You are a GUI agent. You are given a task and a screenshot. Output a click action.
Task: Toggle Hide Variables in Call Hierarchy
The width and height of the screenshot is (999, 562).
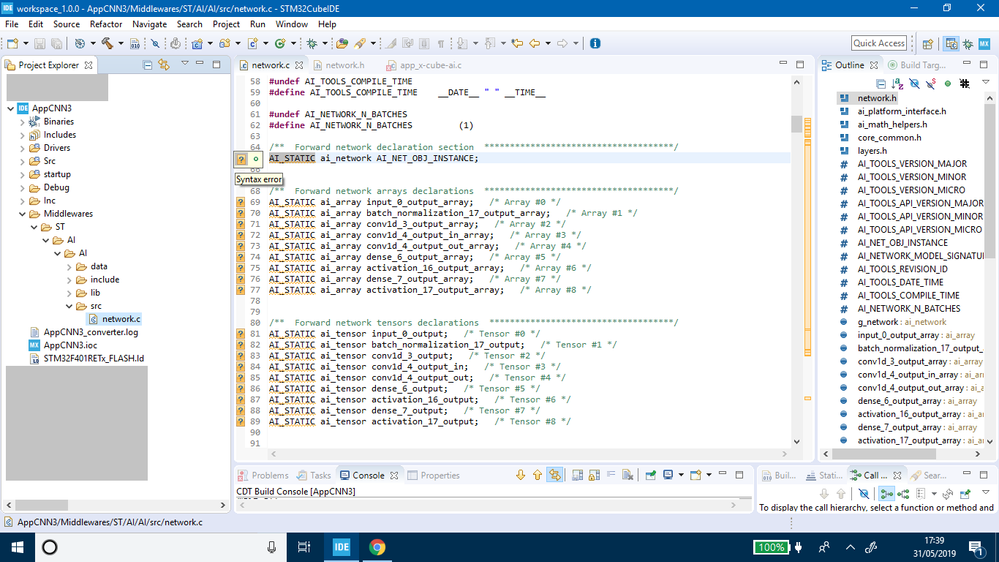pos(863,494)
